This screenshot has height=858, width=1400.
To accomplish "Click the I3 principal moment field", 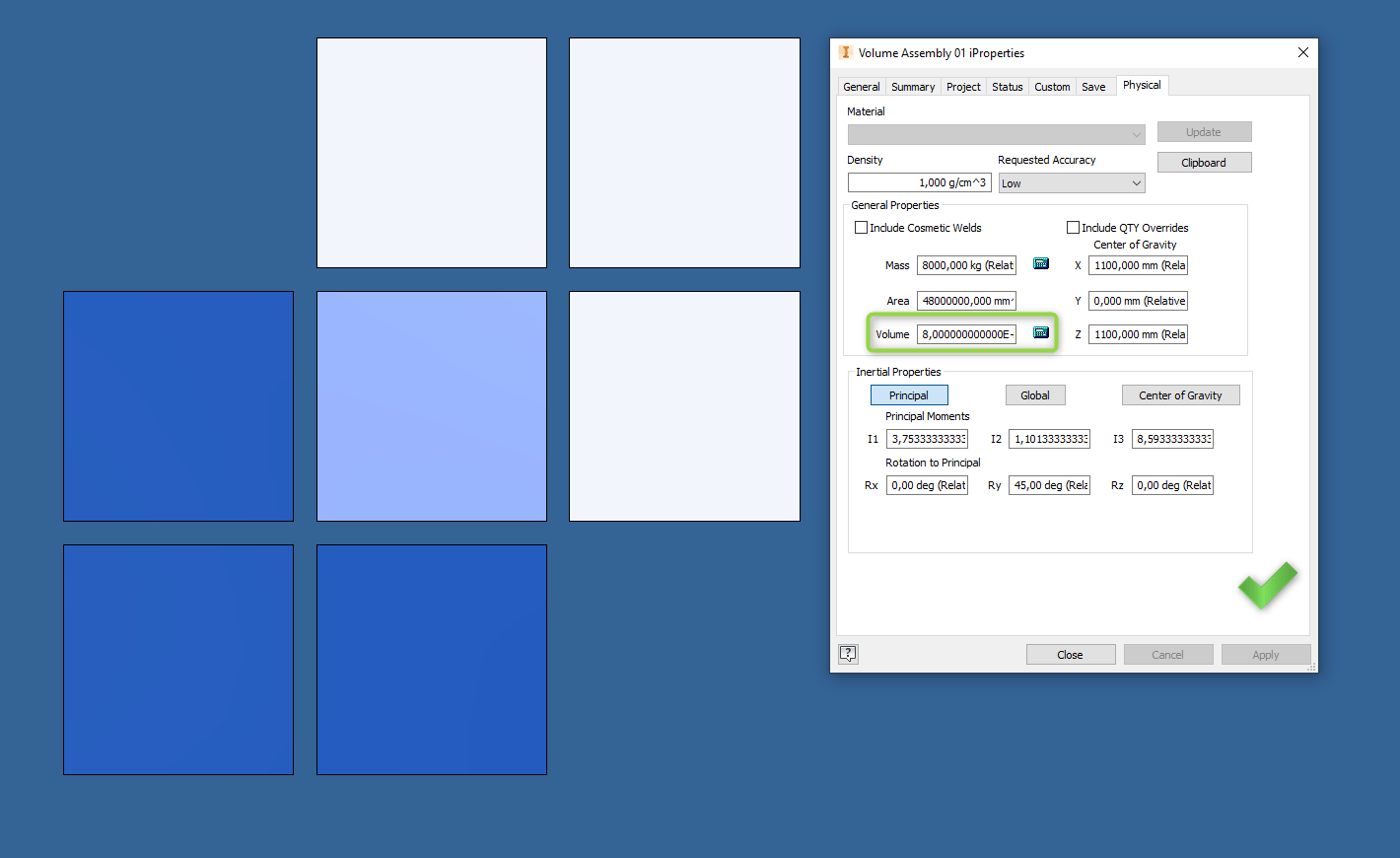I will [x=1172, y=439].
